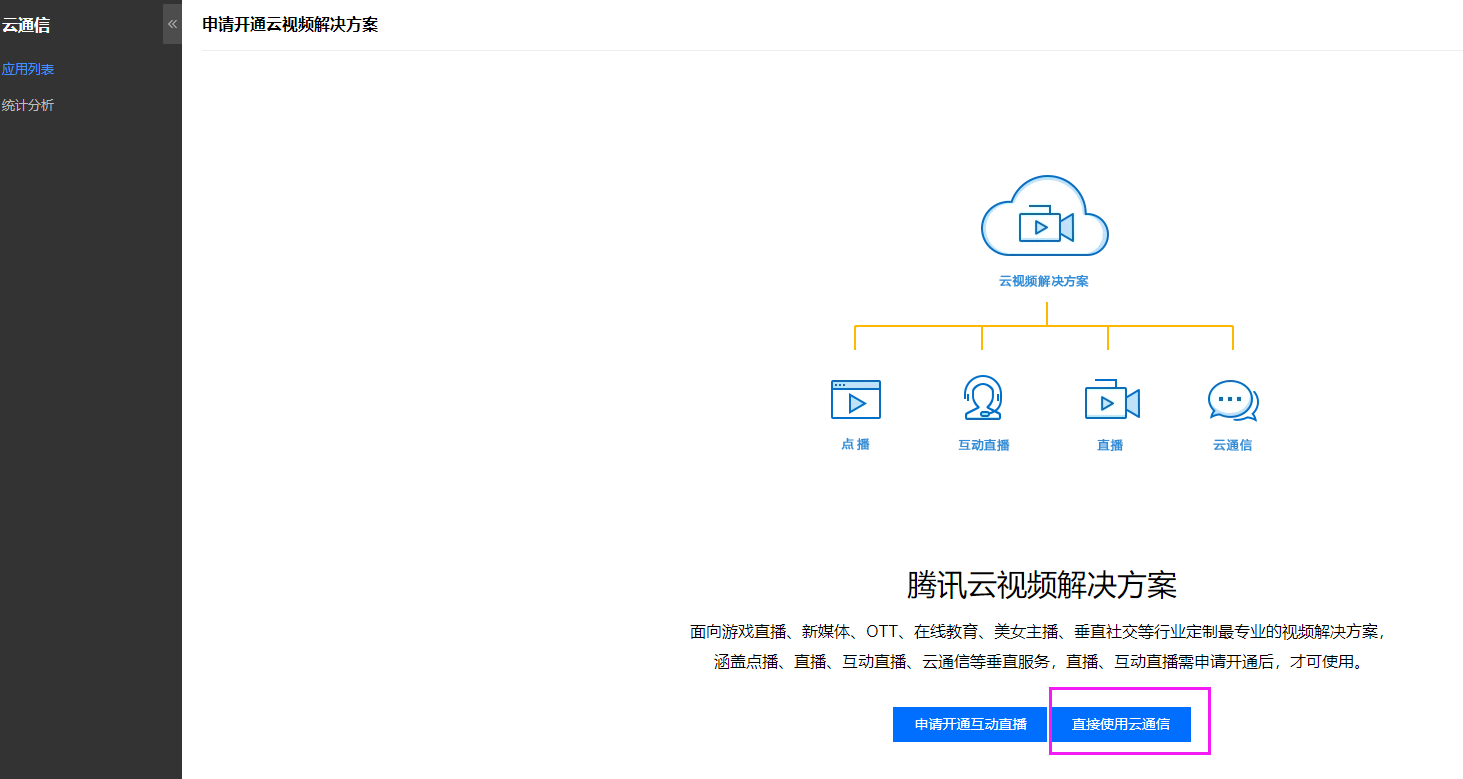
Task: Collapse the sidebar with the double-chevron icon
Action: click(172, 24)
